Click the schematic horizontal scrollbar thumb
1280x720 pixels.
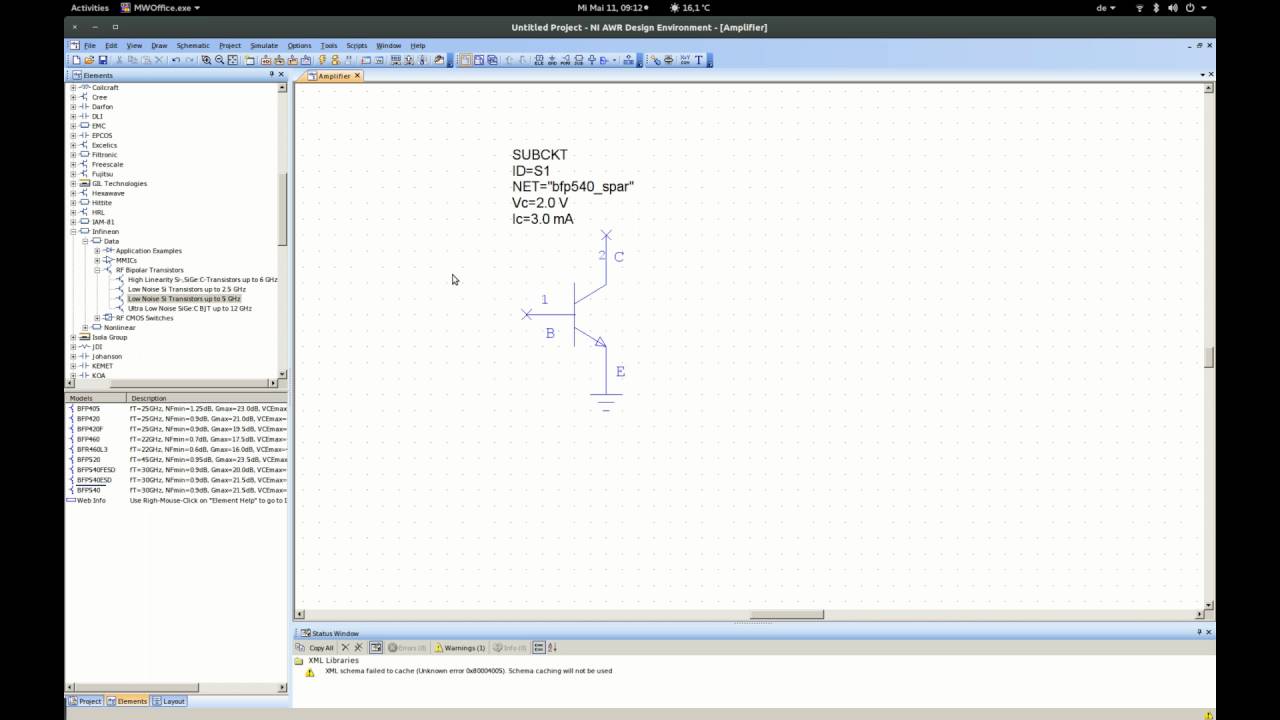(x=787, y=614)
